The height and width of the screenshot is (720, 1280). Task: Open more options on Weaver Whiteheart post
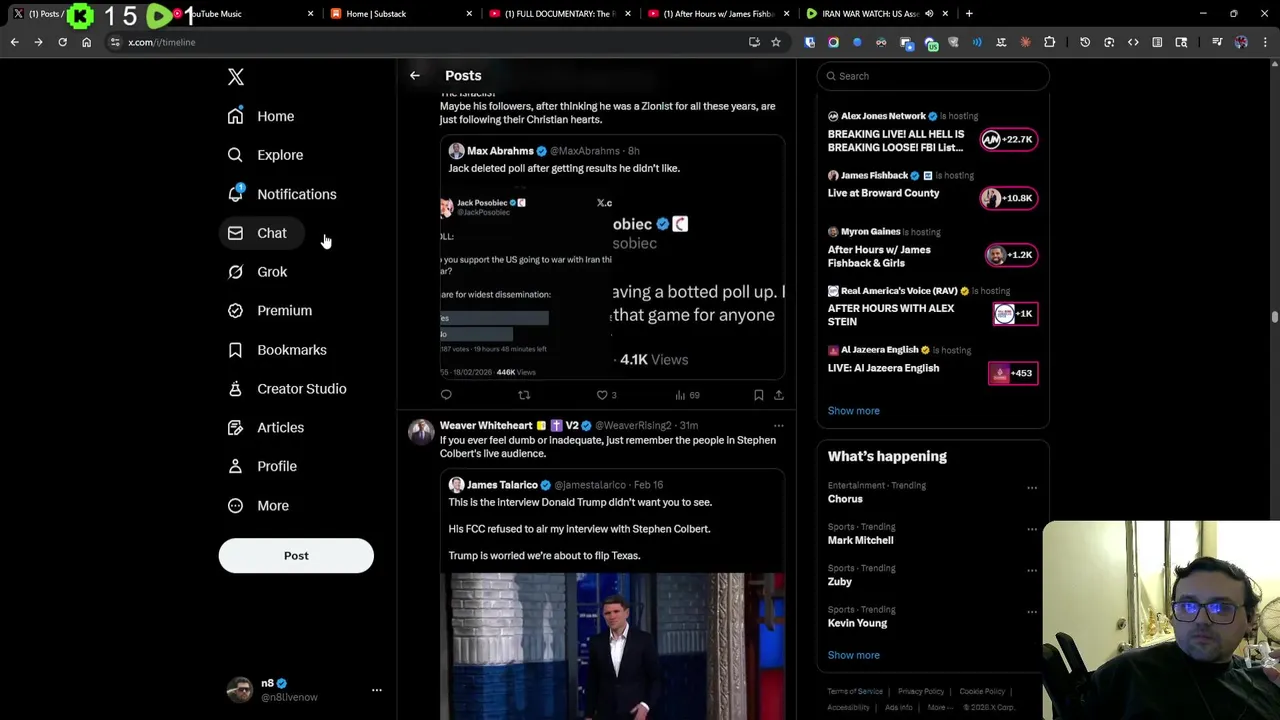coord(778,426)
